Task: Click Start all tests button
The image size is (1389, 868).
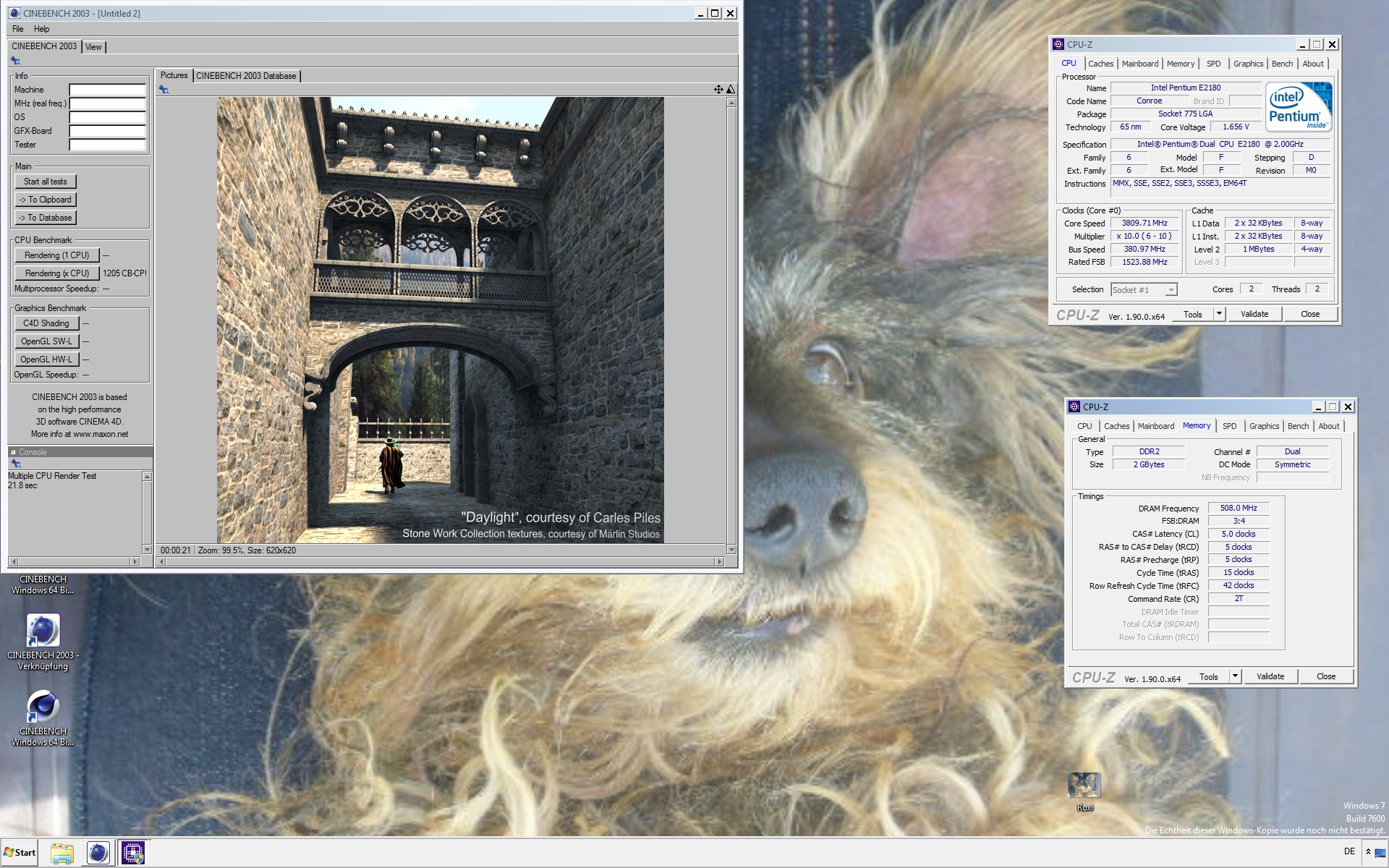Action: 46,182
